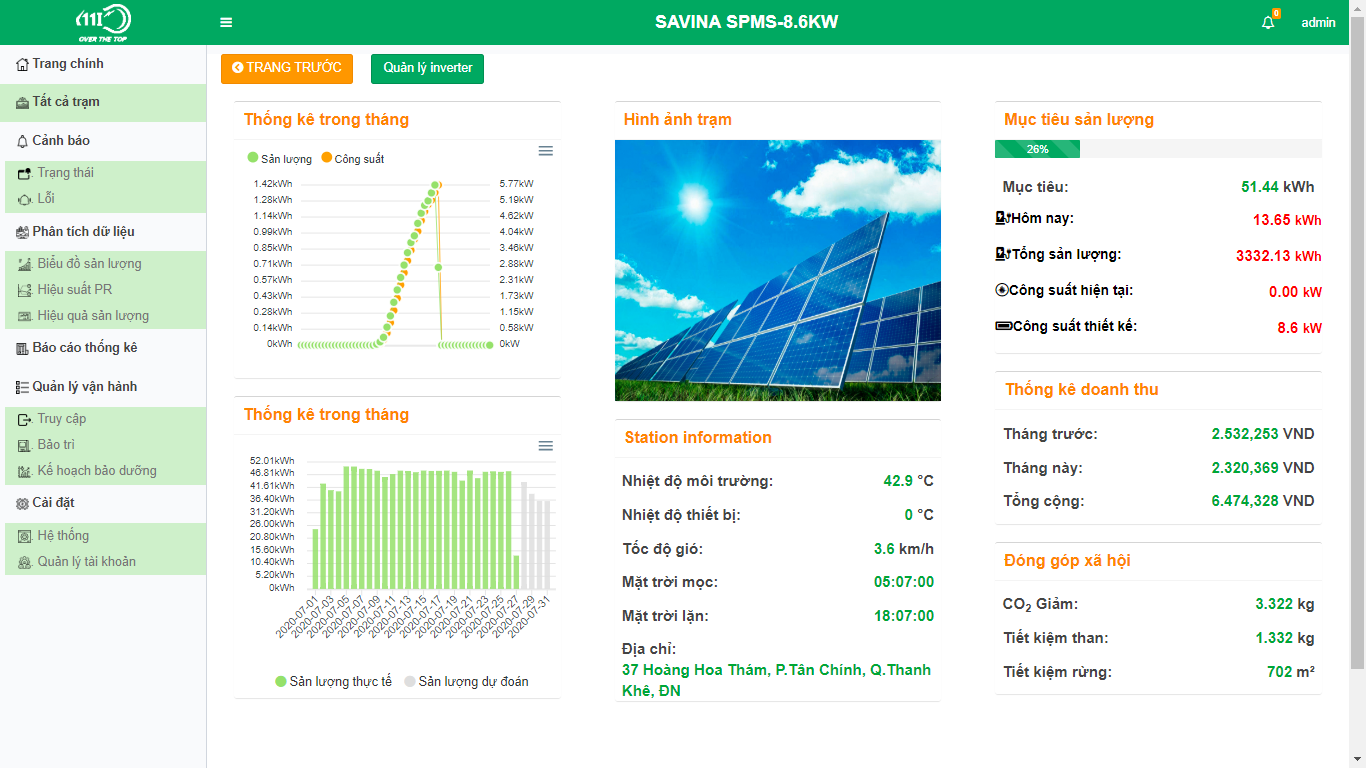Toggle Sản lượng thực tế legend item
1366x768 pixels.
coord(334,682)
